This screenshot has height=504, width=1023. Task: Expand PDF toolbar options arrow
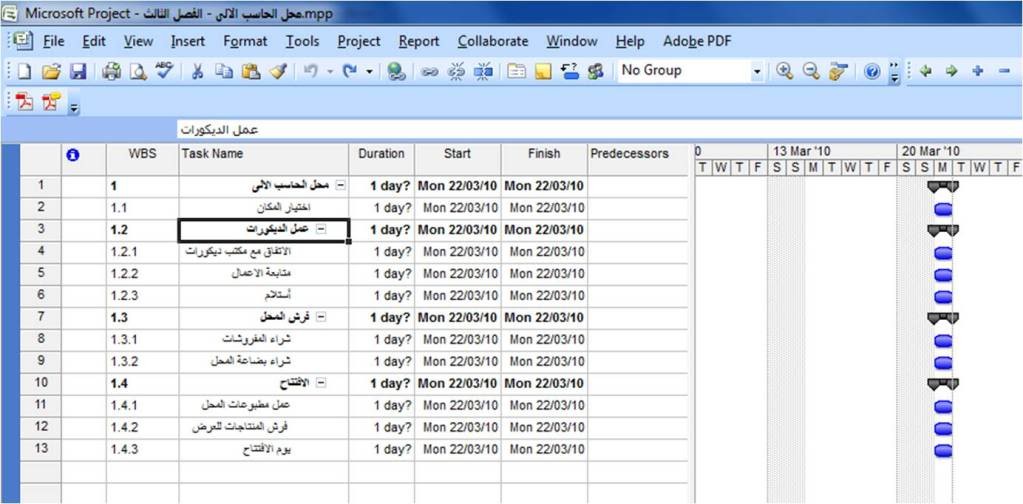click(74, 107)
